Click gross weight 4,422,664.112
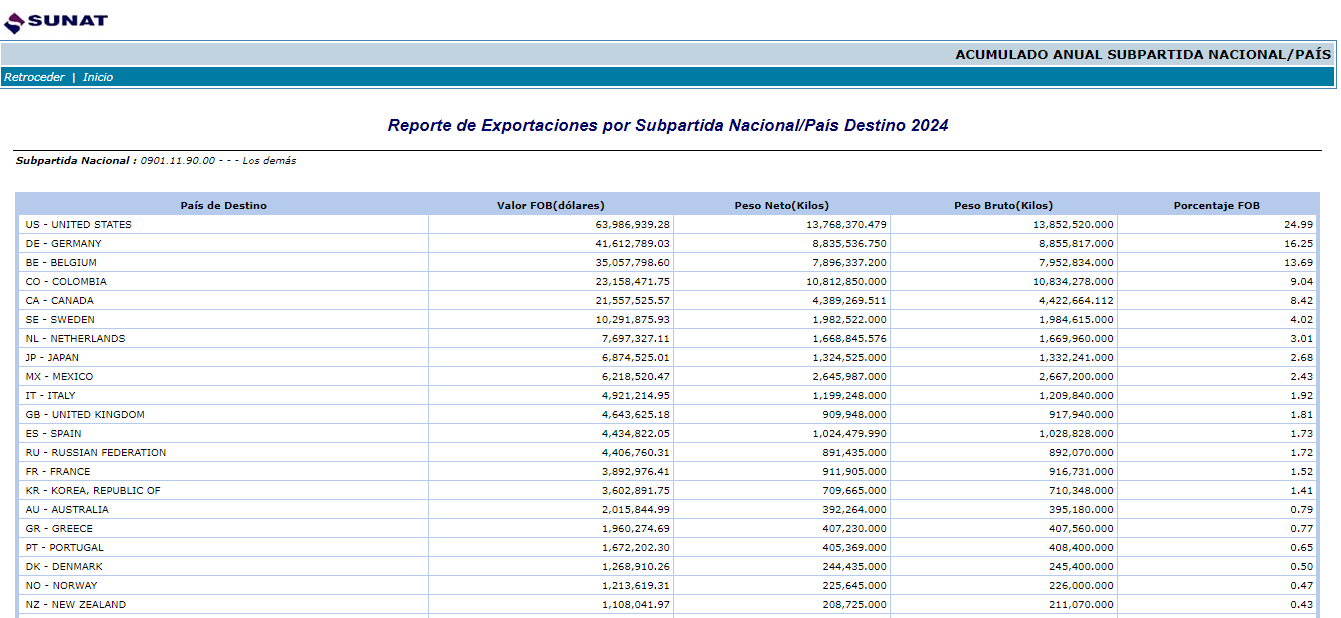Viewport: 1341px width, 618px height. [x=1077, y=301]
